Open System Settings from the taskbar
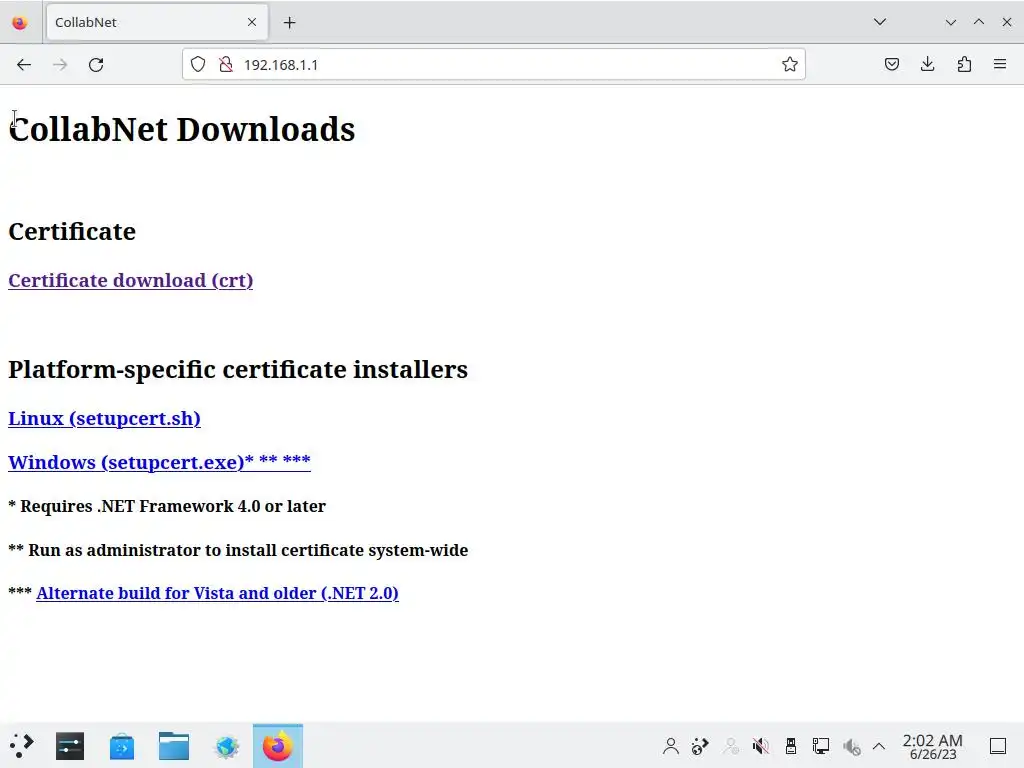The width and height of the screenshot is (1024, 768). 70,746
